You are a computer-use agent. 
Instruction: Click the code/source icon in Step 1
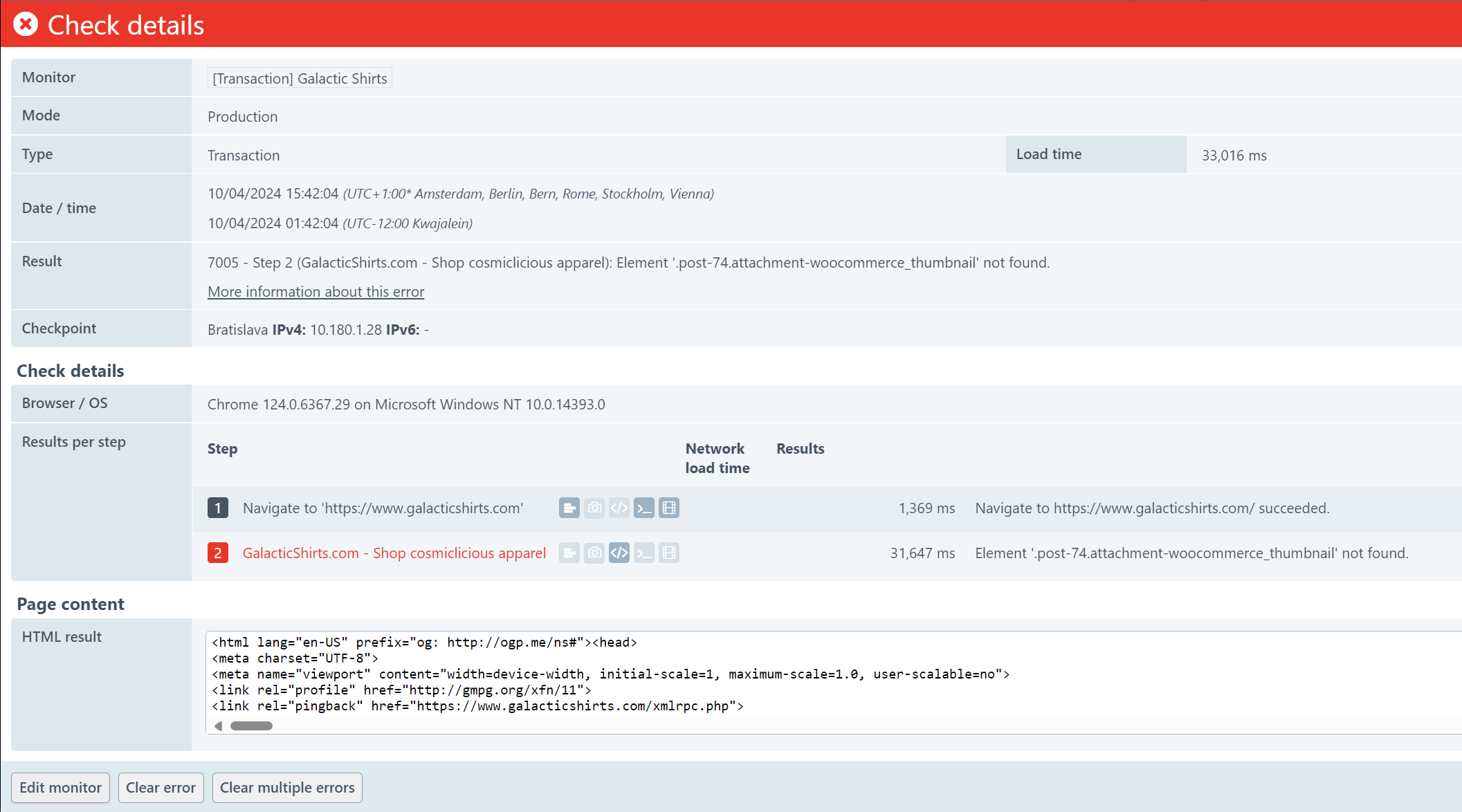point(619,508)
